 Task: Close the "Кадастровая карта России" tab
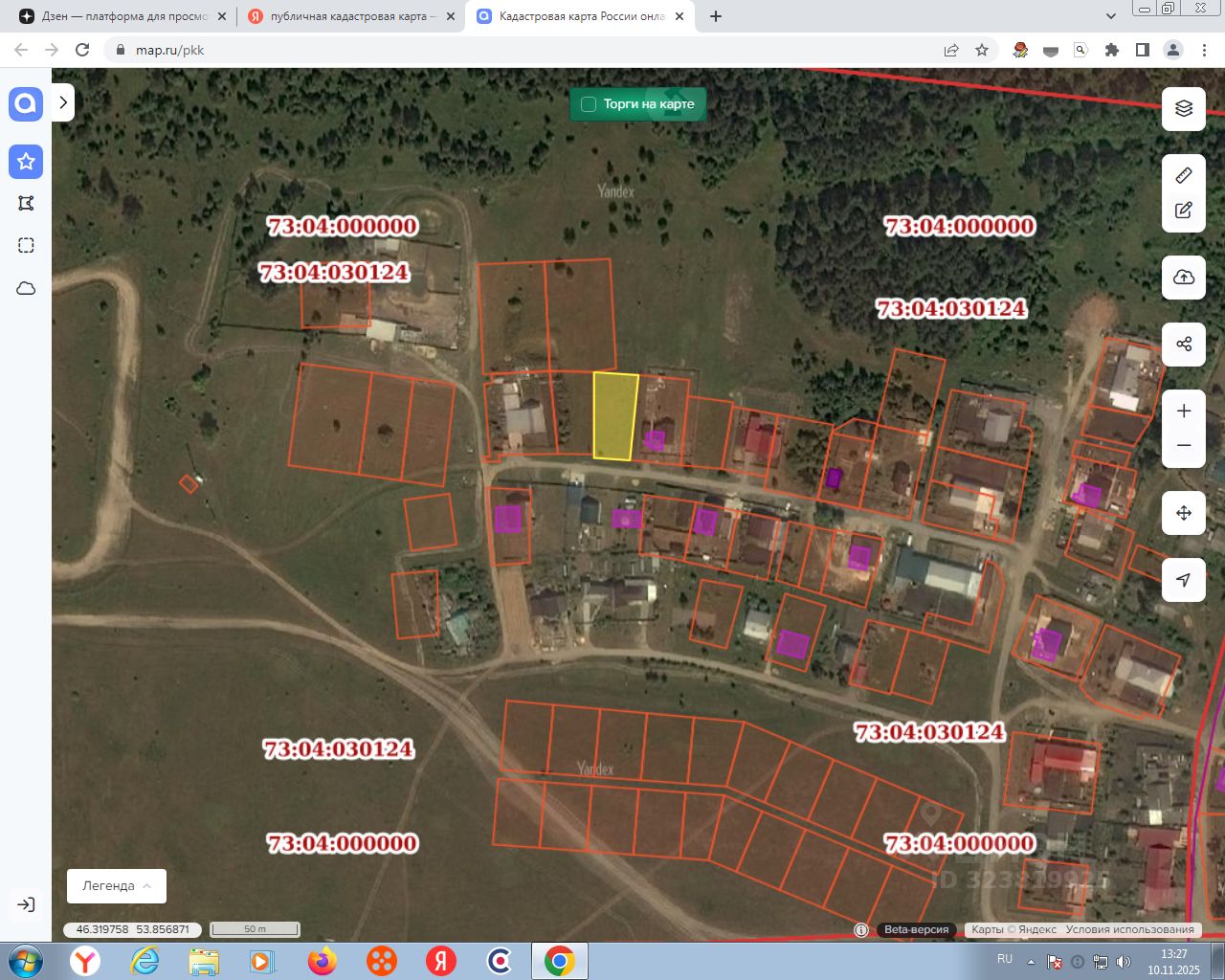click(x=679, y=16)
